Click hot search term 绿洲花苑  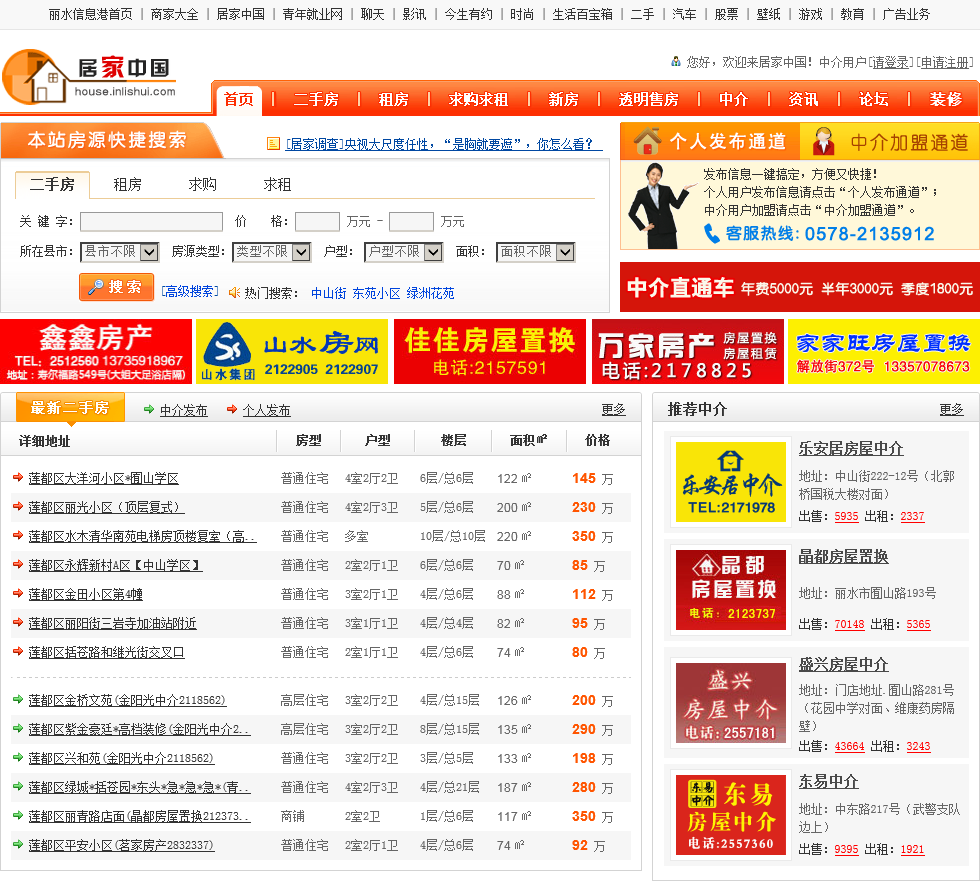431,293
